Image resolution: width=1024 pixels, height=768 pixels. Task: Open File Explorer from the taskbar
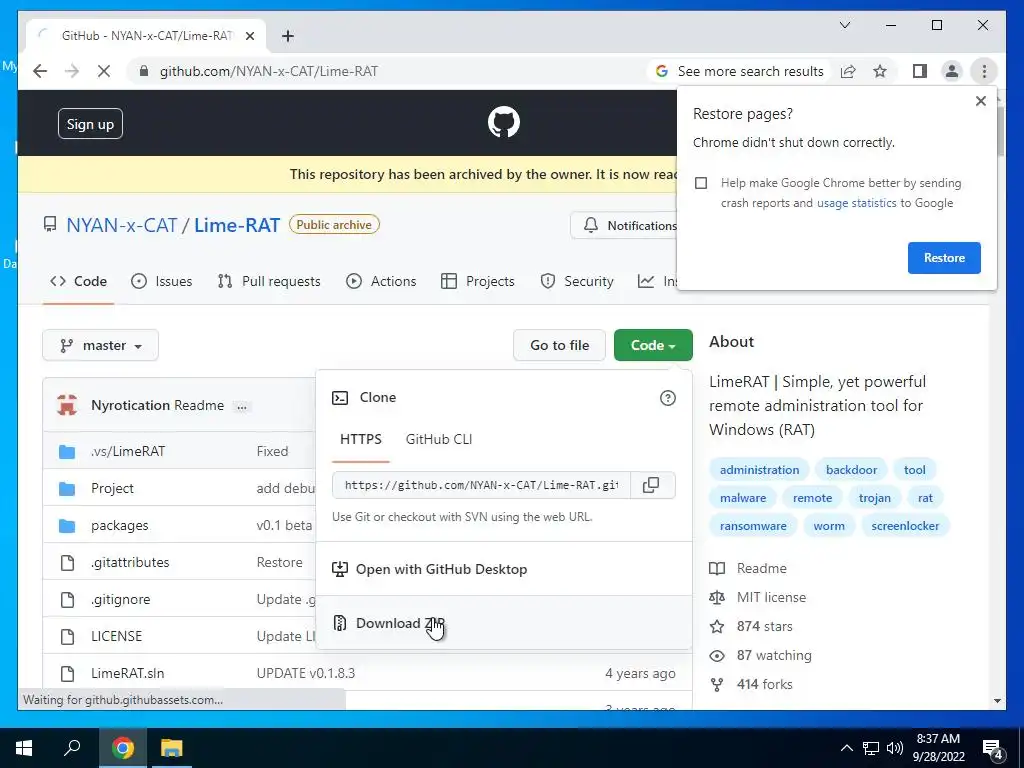click(172, 748)
